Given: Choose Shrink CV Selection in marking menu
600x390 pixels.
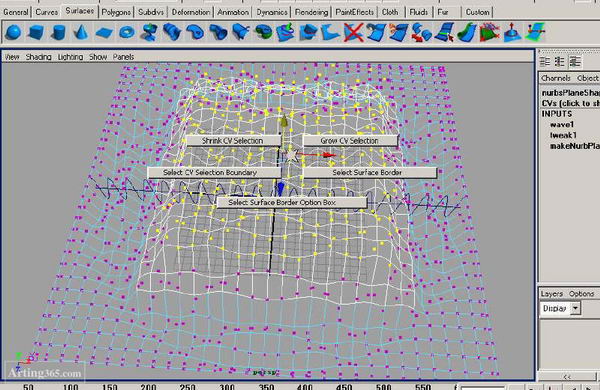Looking at the screenshot, I should point(233,140).
